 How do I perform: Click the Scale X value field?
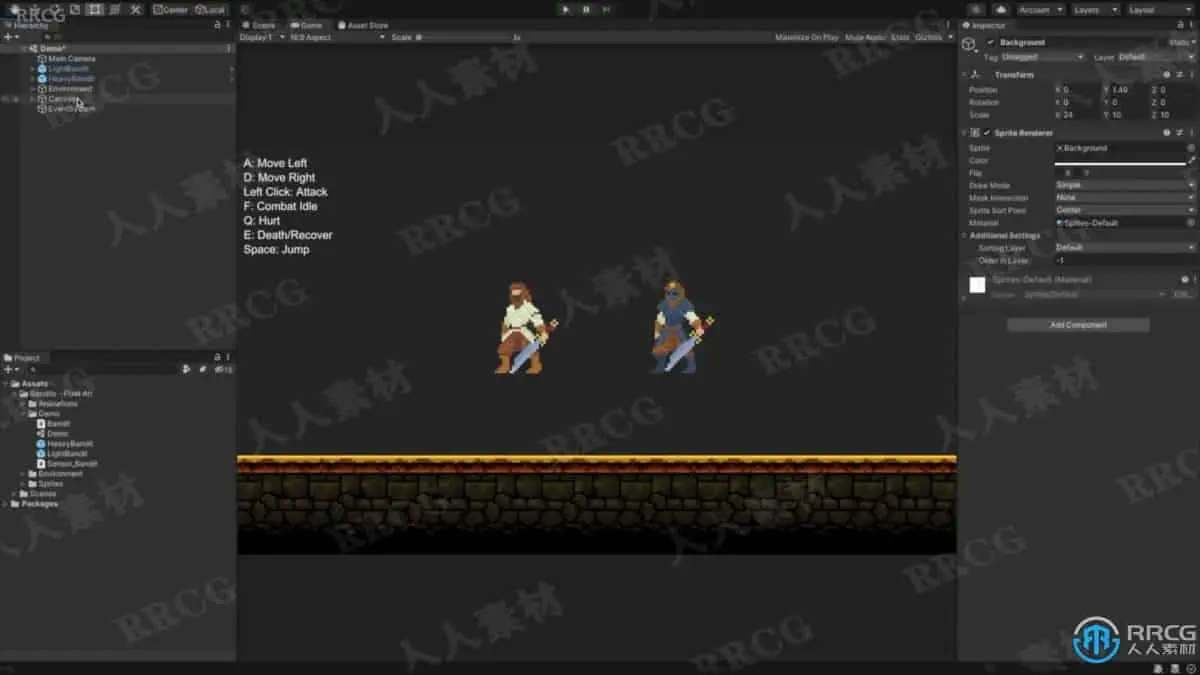(x=1080, y=115)
